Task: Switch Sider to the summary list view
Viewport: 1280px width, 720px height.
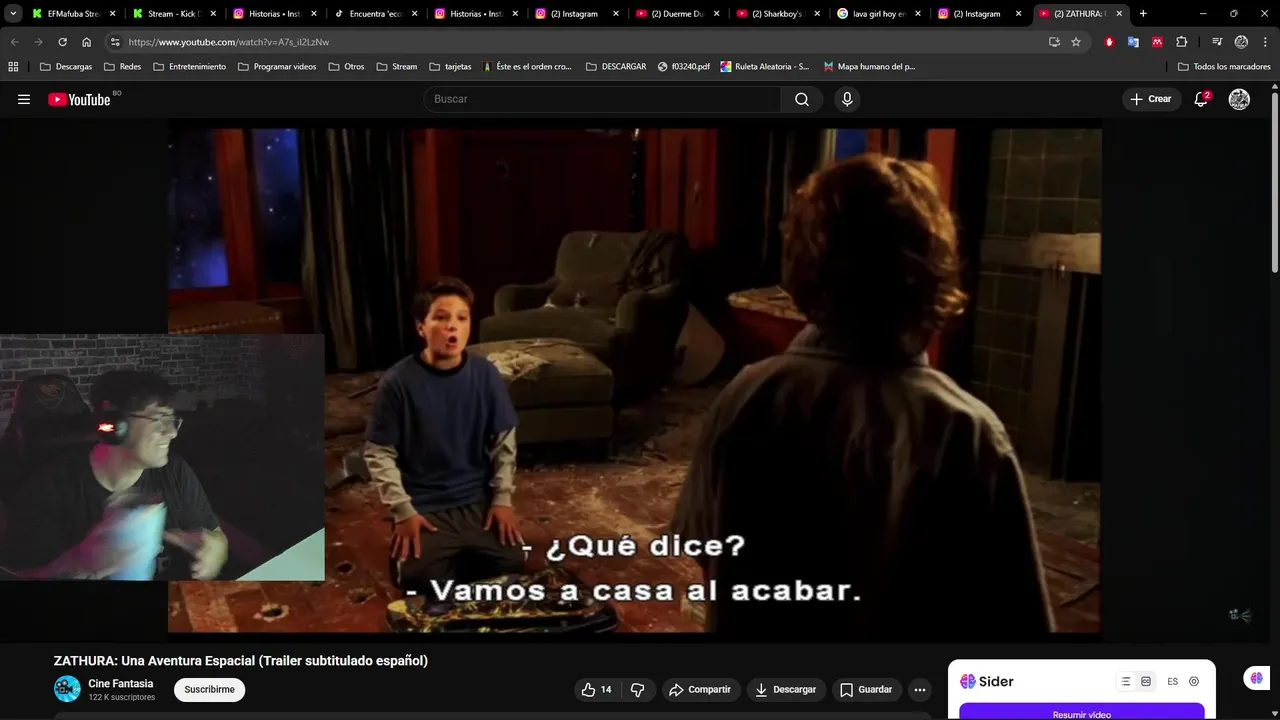Action: click(x=1126, y=681)
